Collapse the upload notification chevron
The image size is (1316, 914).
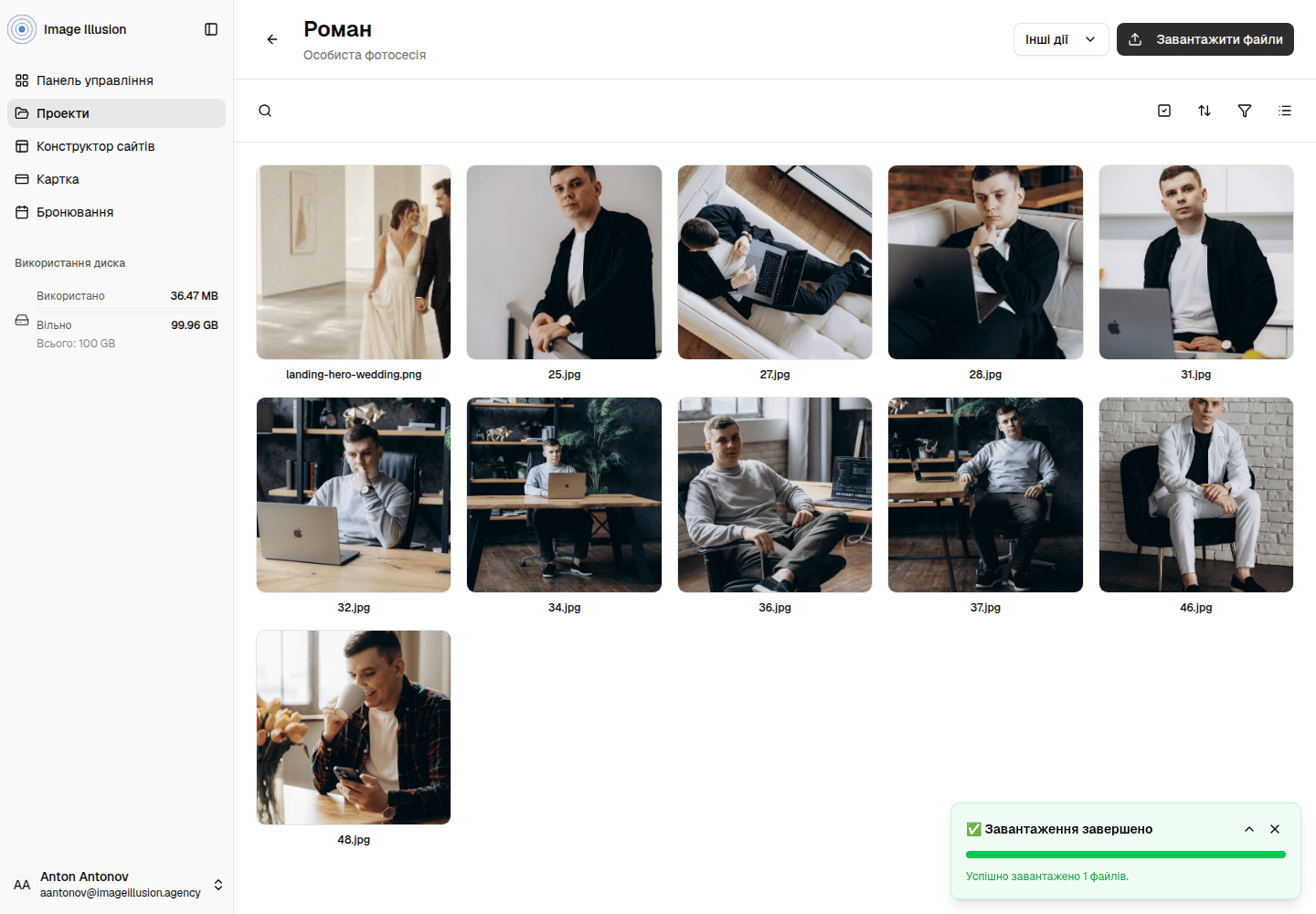coord(1249,829)
